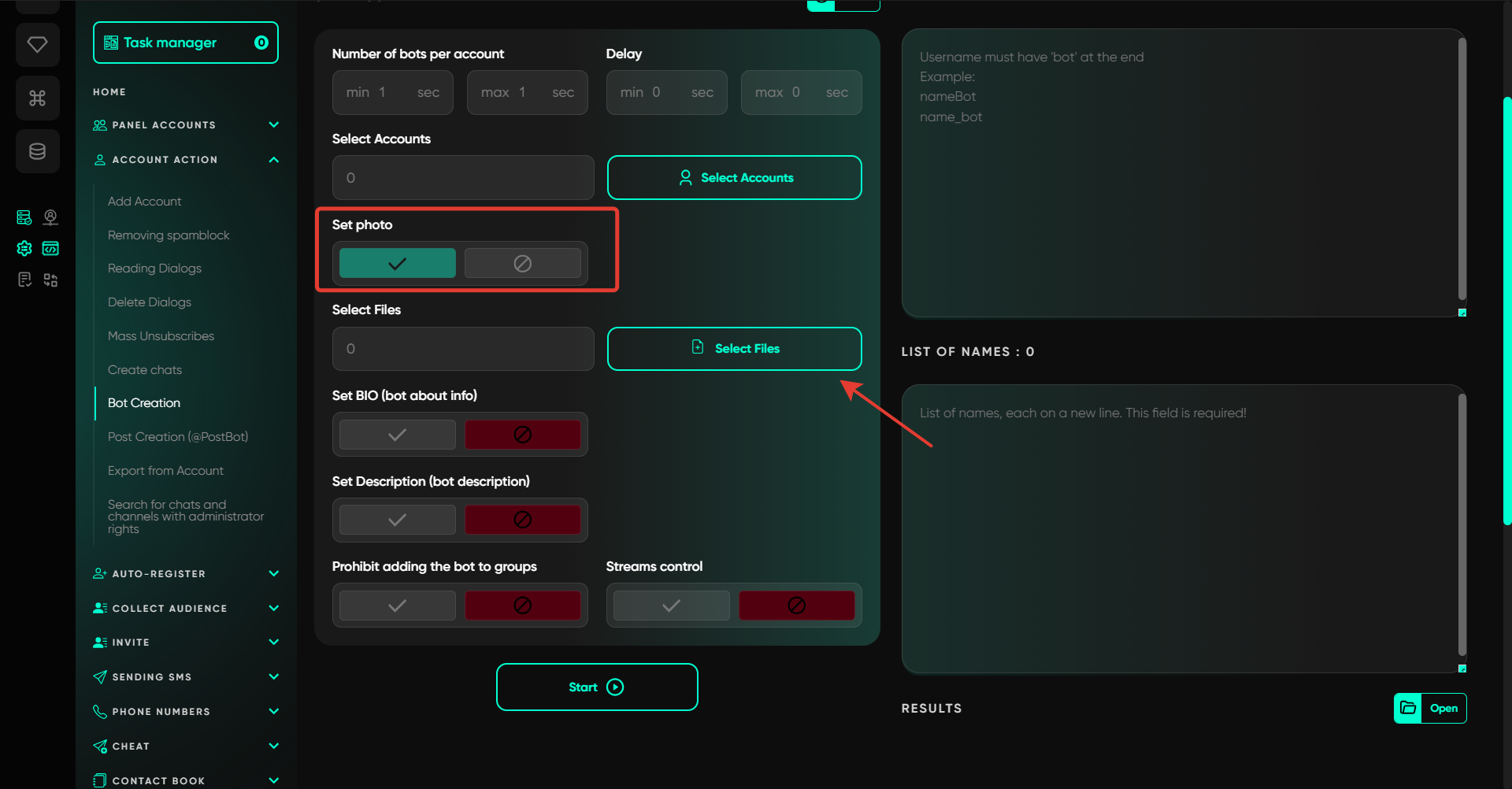This screenshot has height=789, width=1512.
Task: Click the gear settings sidebar icon
Action: click(24, 249)
